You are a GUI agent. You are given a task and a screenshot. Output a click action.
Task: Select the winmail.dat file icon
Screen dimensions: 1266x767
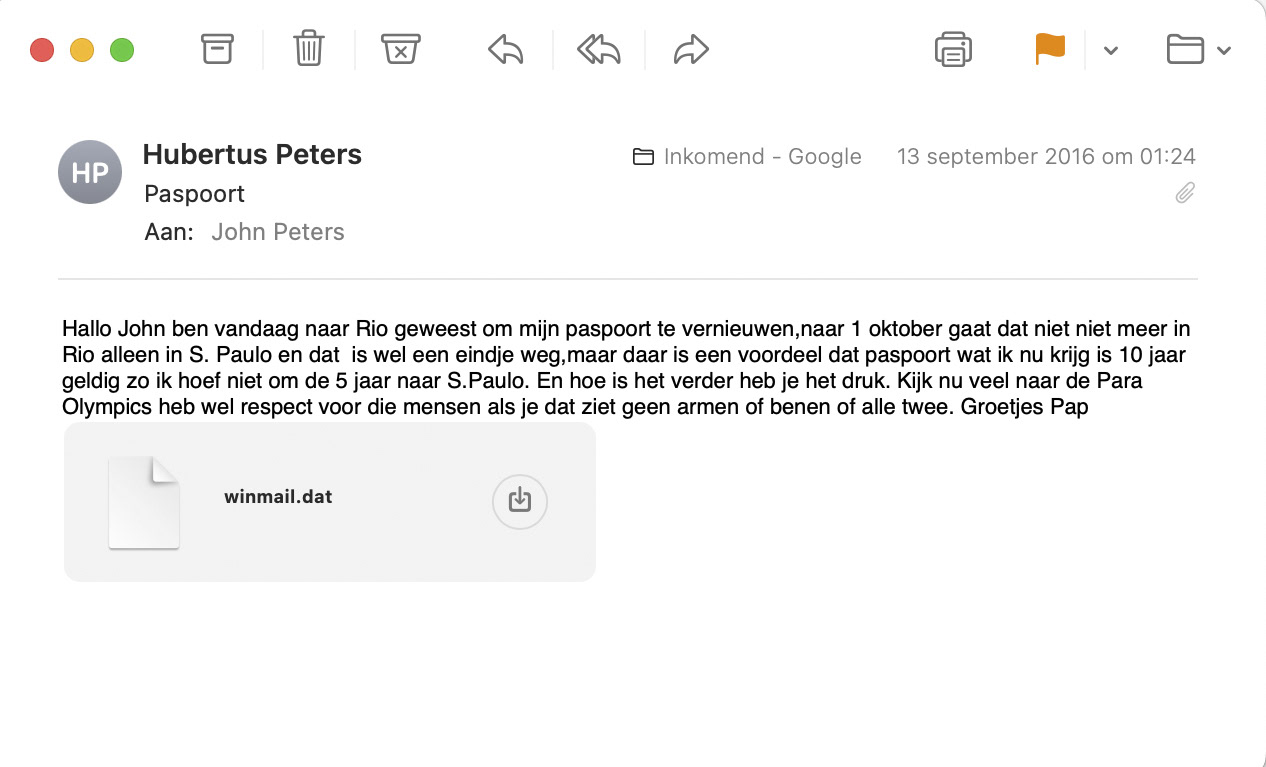pos(144,503)
